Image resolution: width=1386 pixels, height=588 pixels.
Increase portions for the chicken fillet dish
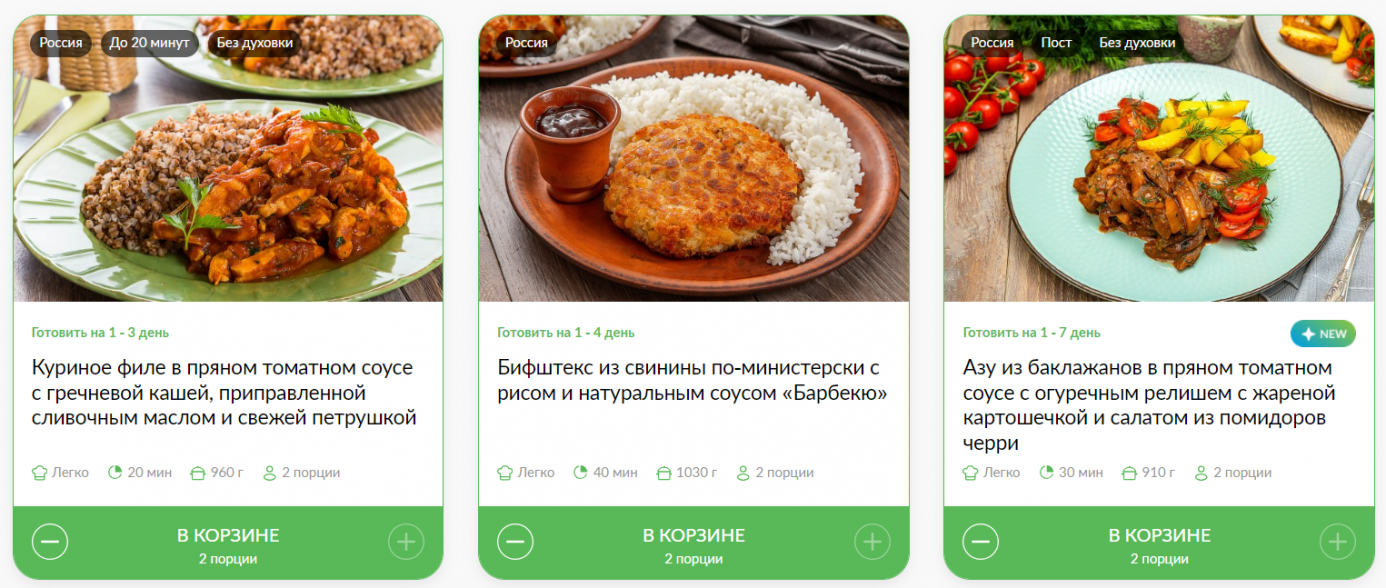(406, 542)
